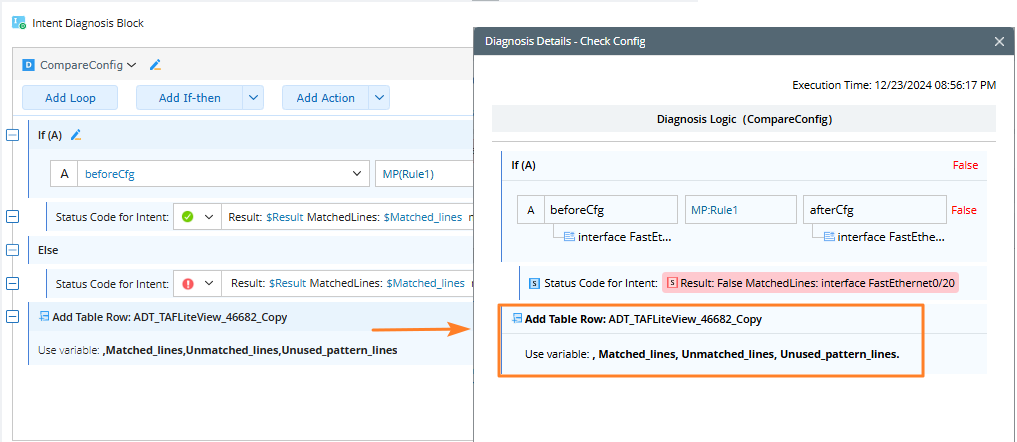Image resolution: width=1017 pixels, height=442 pixels.
Task: Click file icon under afterCfg in details
Action: click(x=827, y=237)
